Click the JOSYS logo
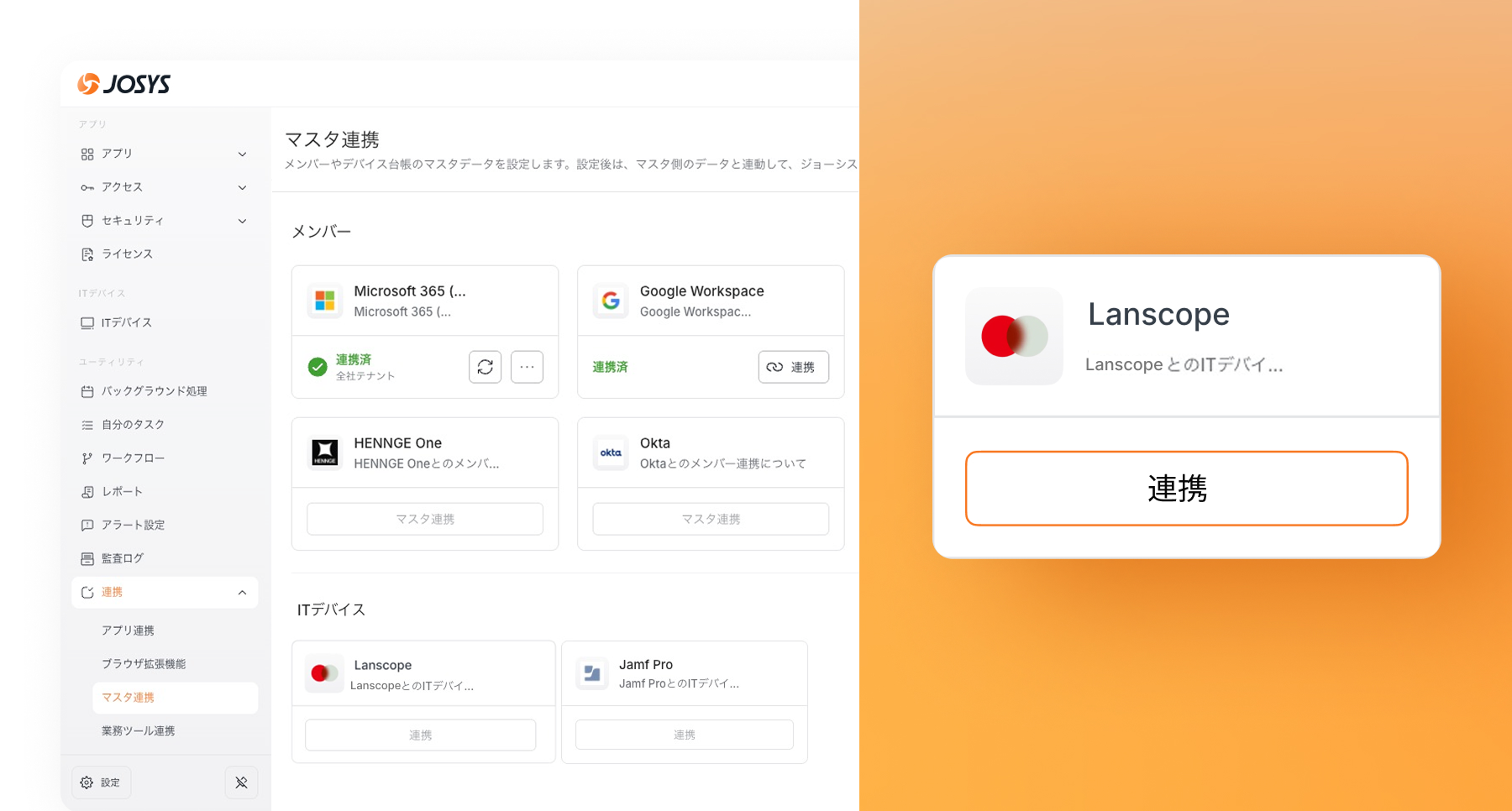 pos(124,84)
